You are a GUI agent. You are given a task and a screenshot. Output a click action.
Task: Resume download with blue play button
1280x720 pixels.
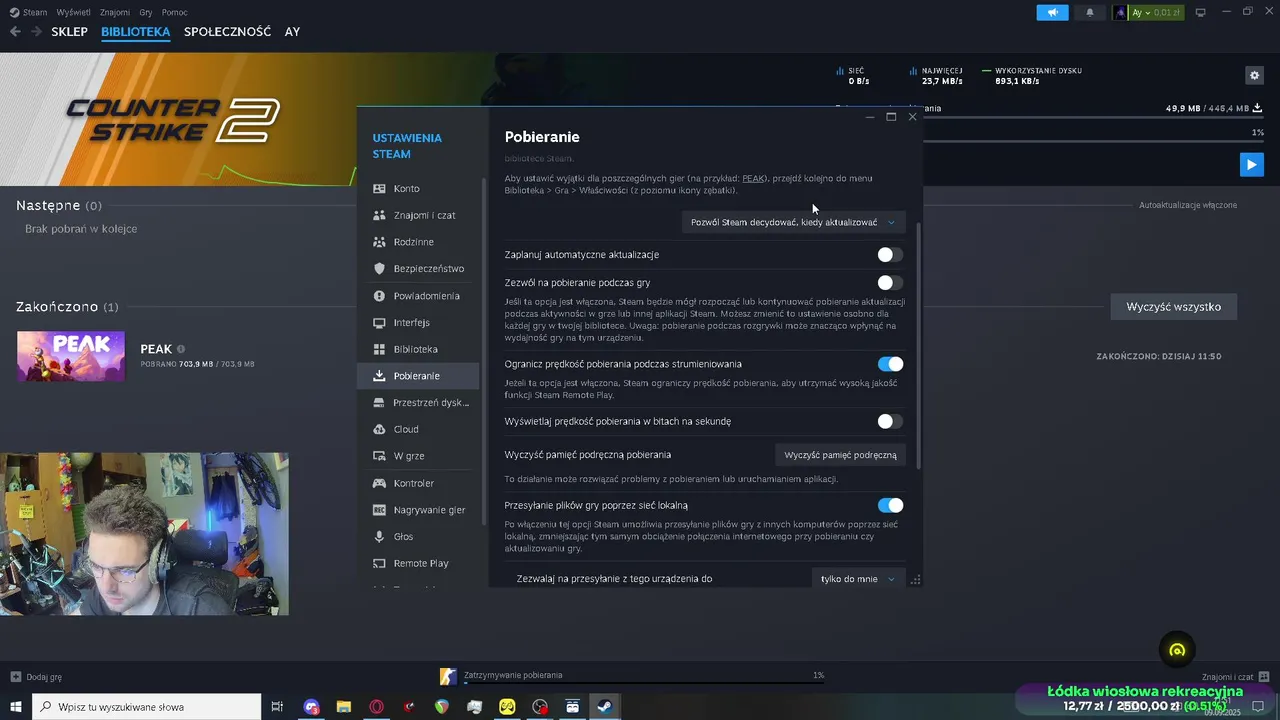point(1251,164)
